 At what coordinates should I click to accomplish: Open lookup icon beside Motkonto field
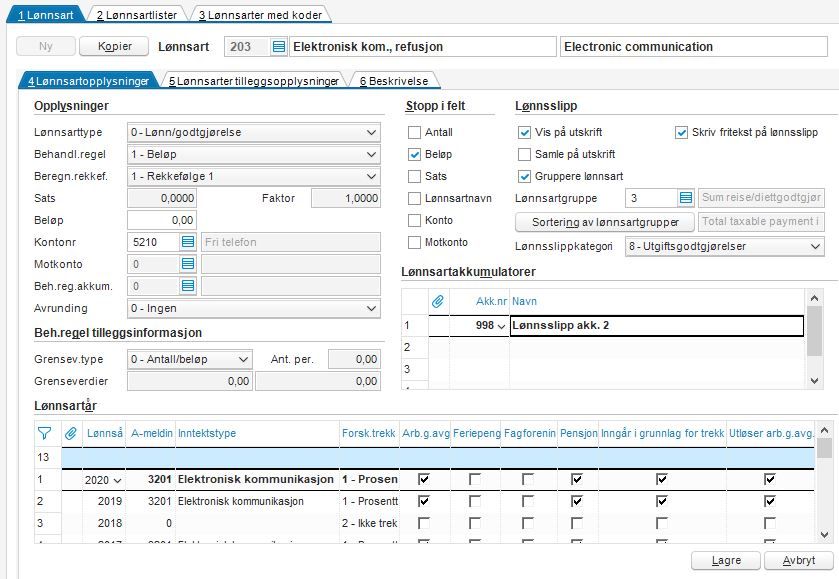click(188, 264)
